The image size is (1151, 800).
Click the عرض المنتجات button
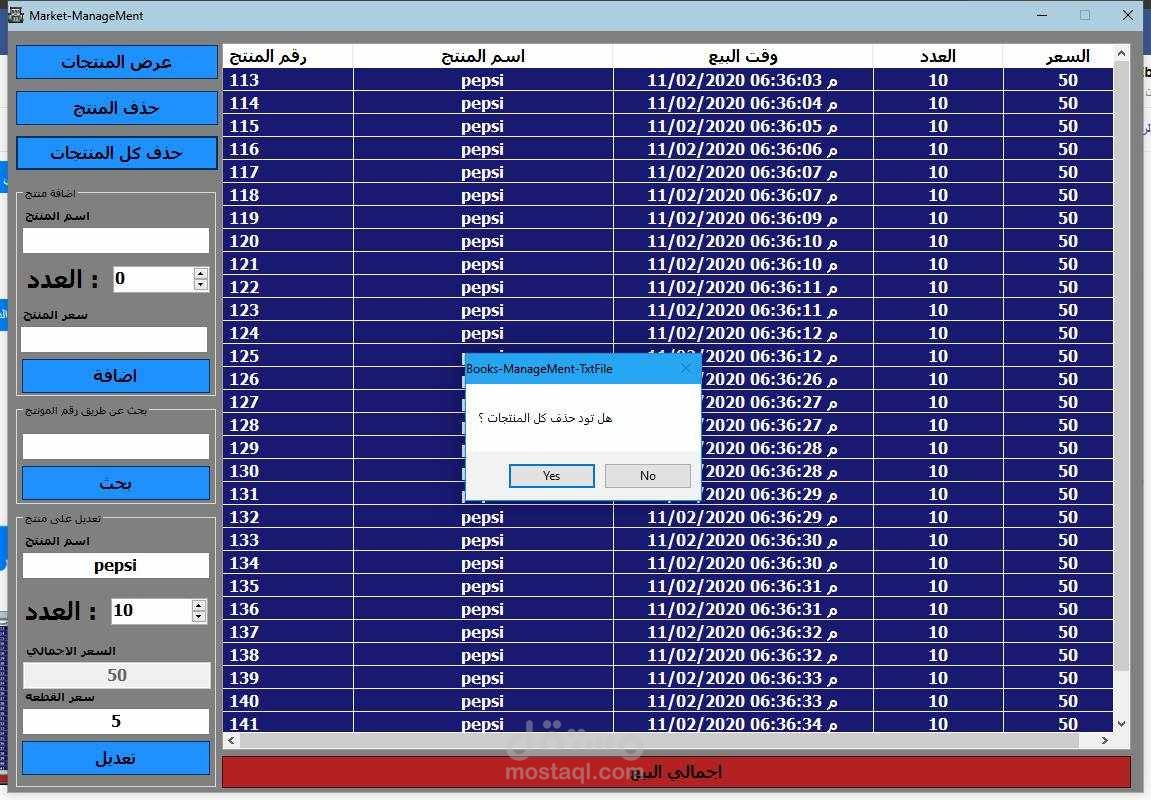pyautogui.click(x=117, y=62)
